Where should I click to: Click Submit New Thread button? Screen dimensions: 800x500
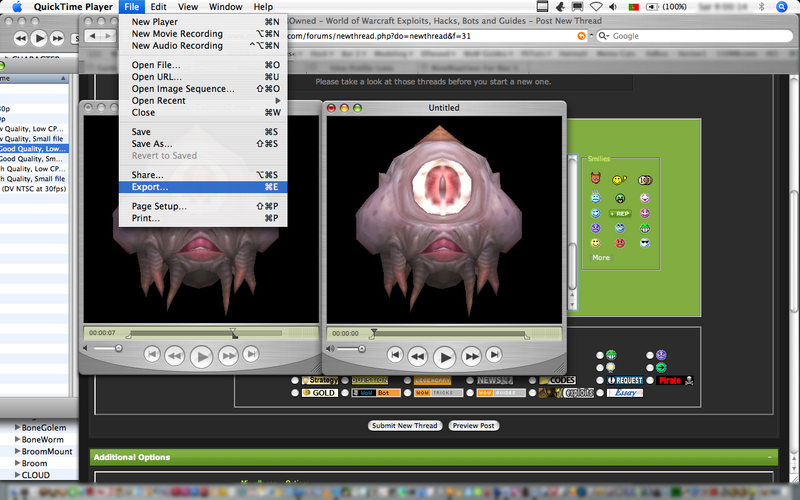pos(405,426)
